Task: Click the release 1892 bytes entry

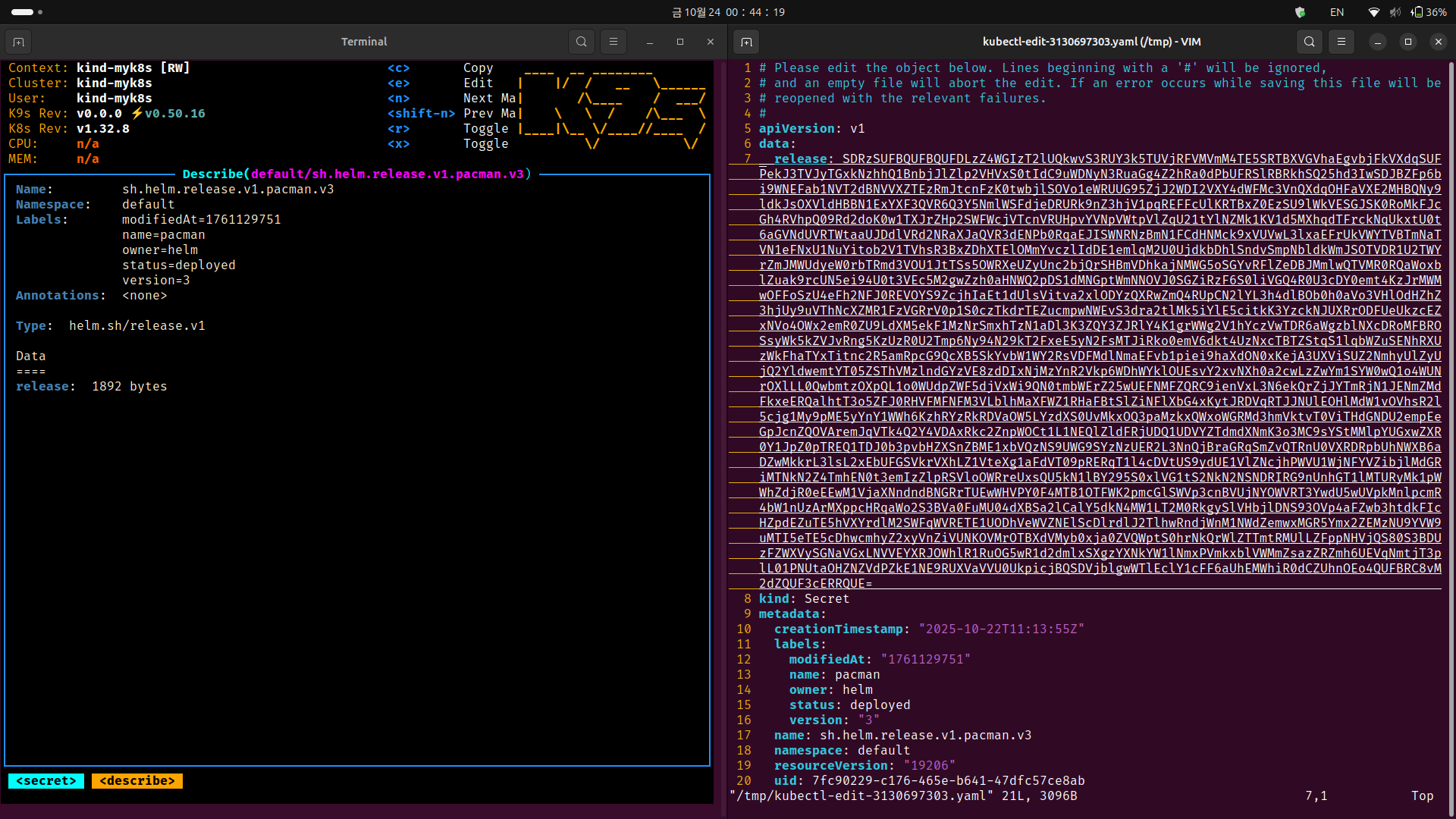Action: (x=92, y=387)
